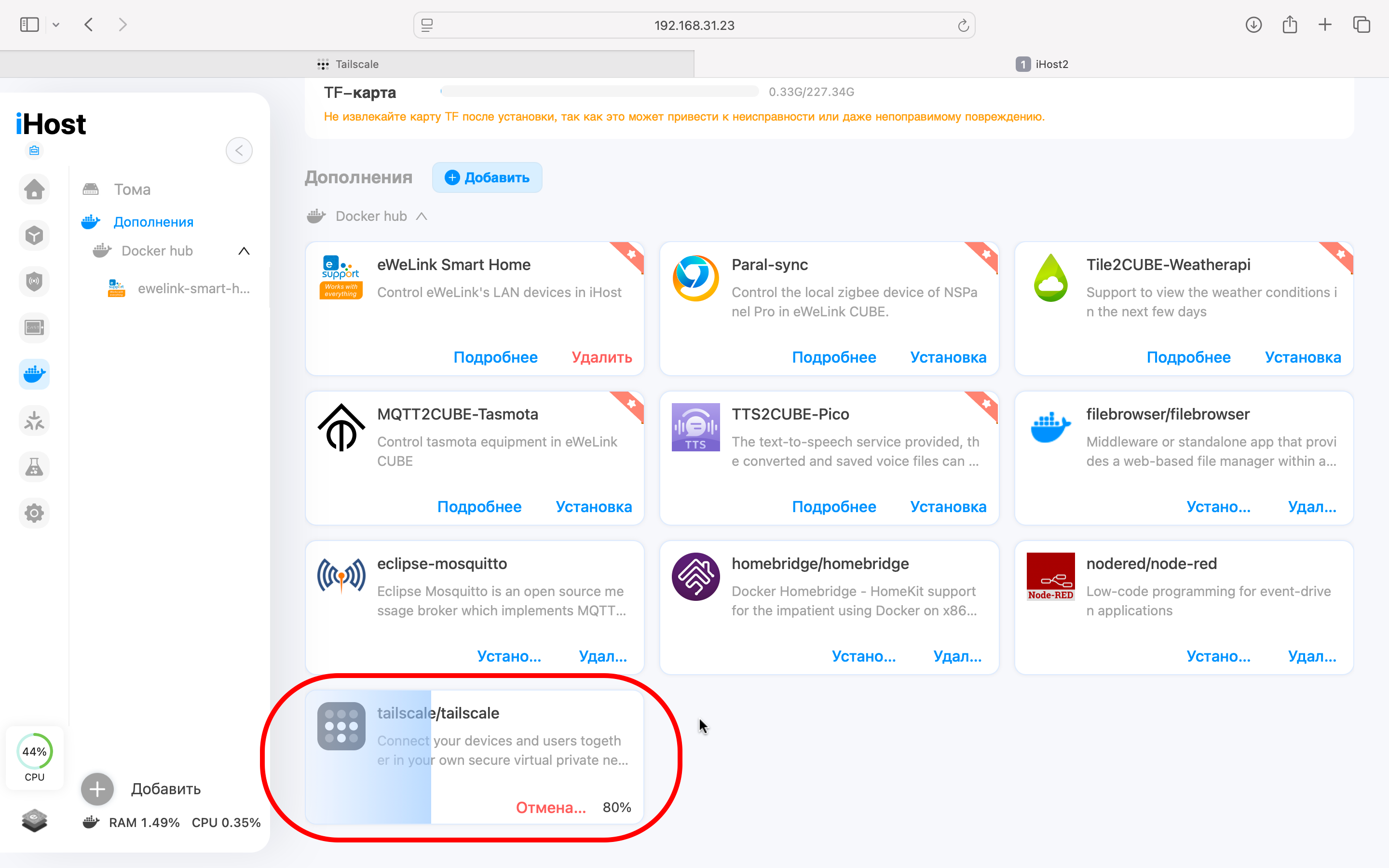
Task: Open the Cast screen icon in sidebar
Action: click(x=34, y=328)
